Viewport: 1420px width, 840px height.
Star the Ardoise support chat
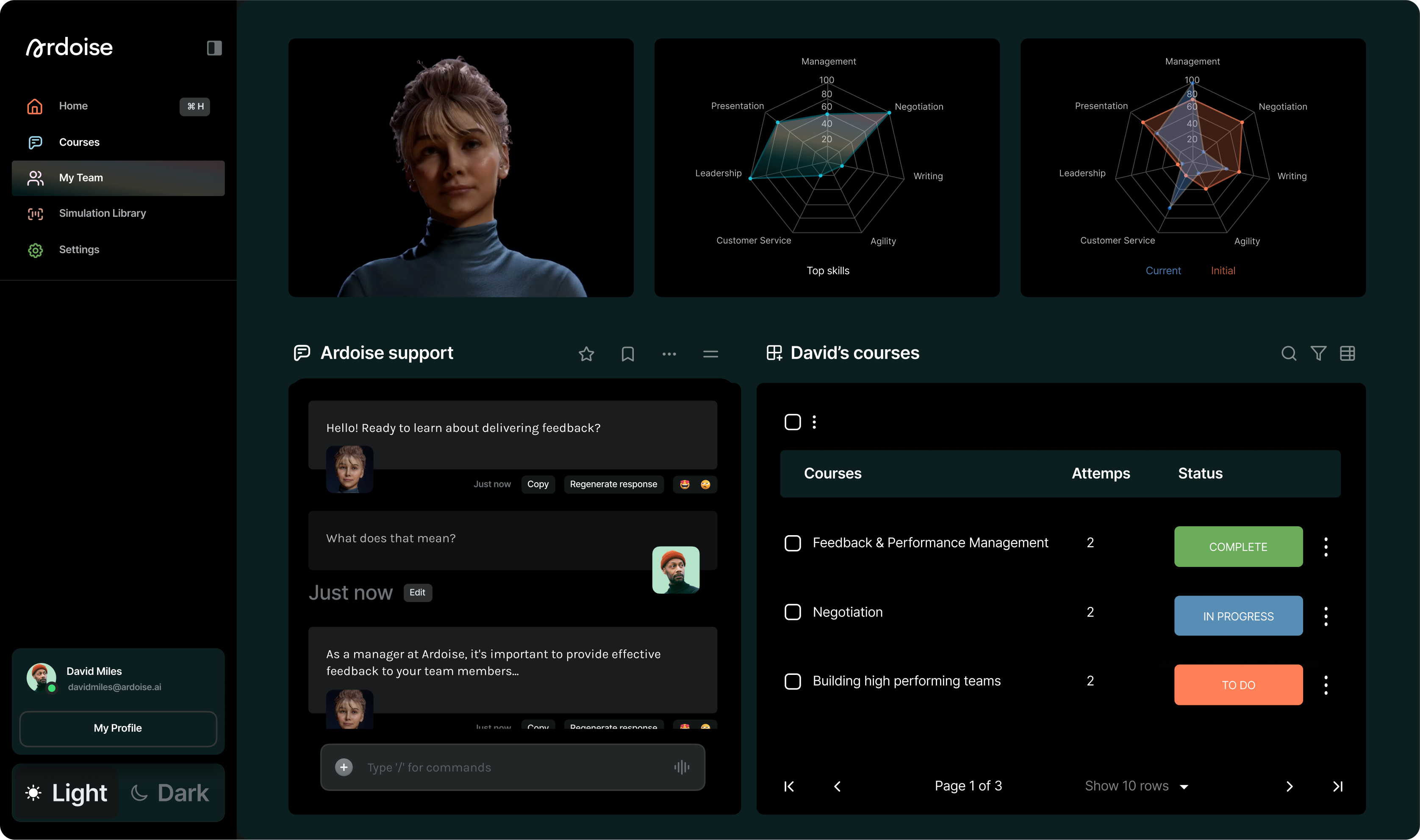(586, 354)
